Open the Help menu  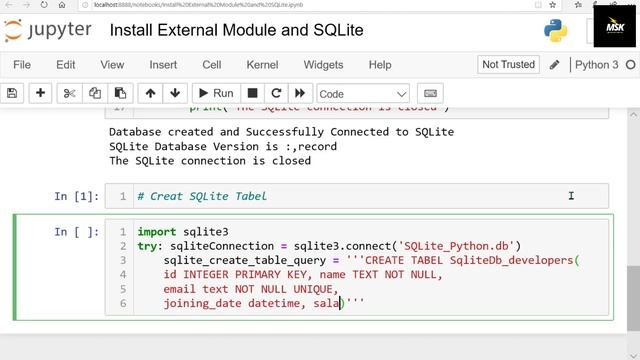(x=380, y=65)
